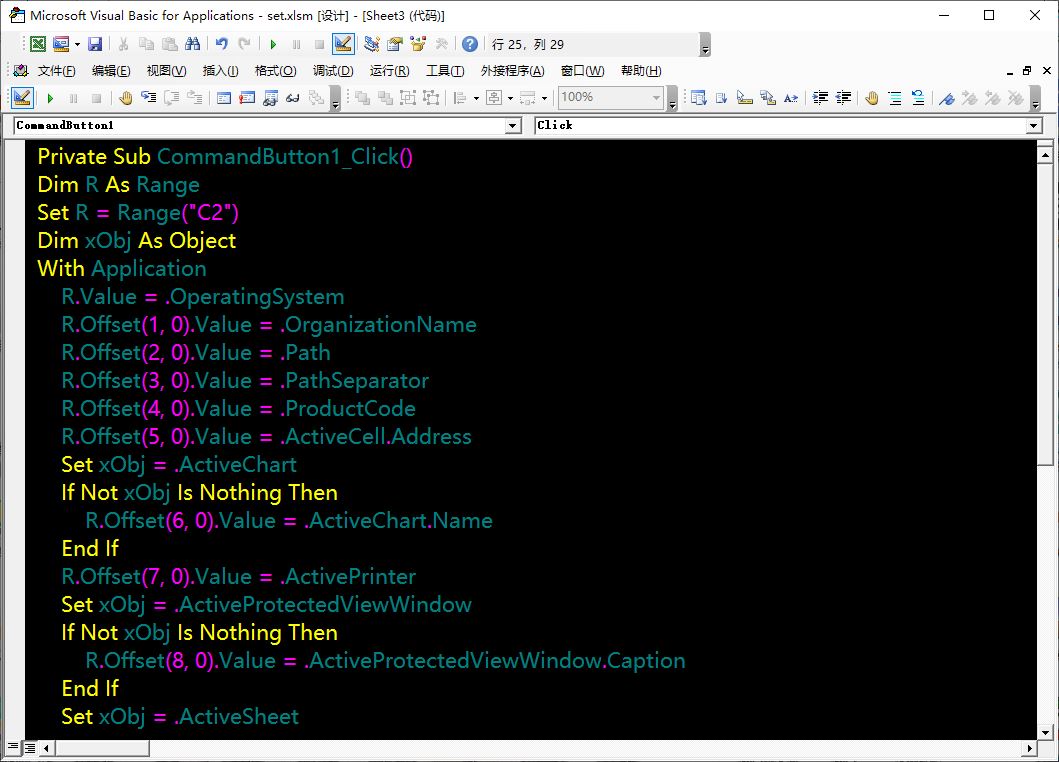
Task: Click the View Microsoft Excel icon
Action: [x=37, y=44]
